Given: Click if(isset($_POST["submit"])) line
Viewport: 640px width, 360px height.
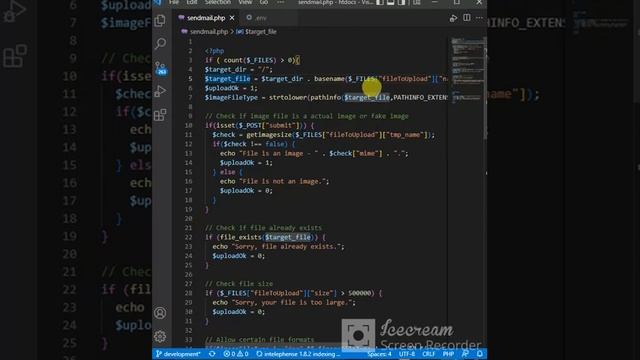Looking at the screenshot, I should coord(259,125).
